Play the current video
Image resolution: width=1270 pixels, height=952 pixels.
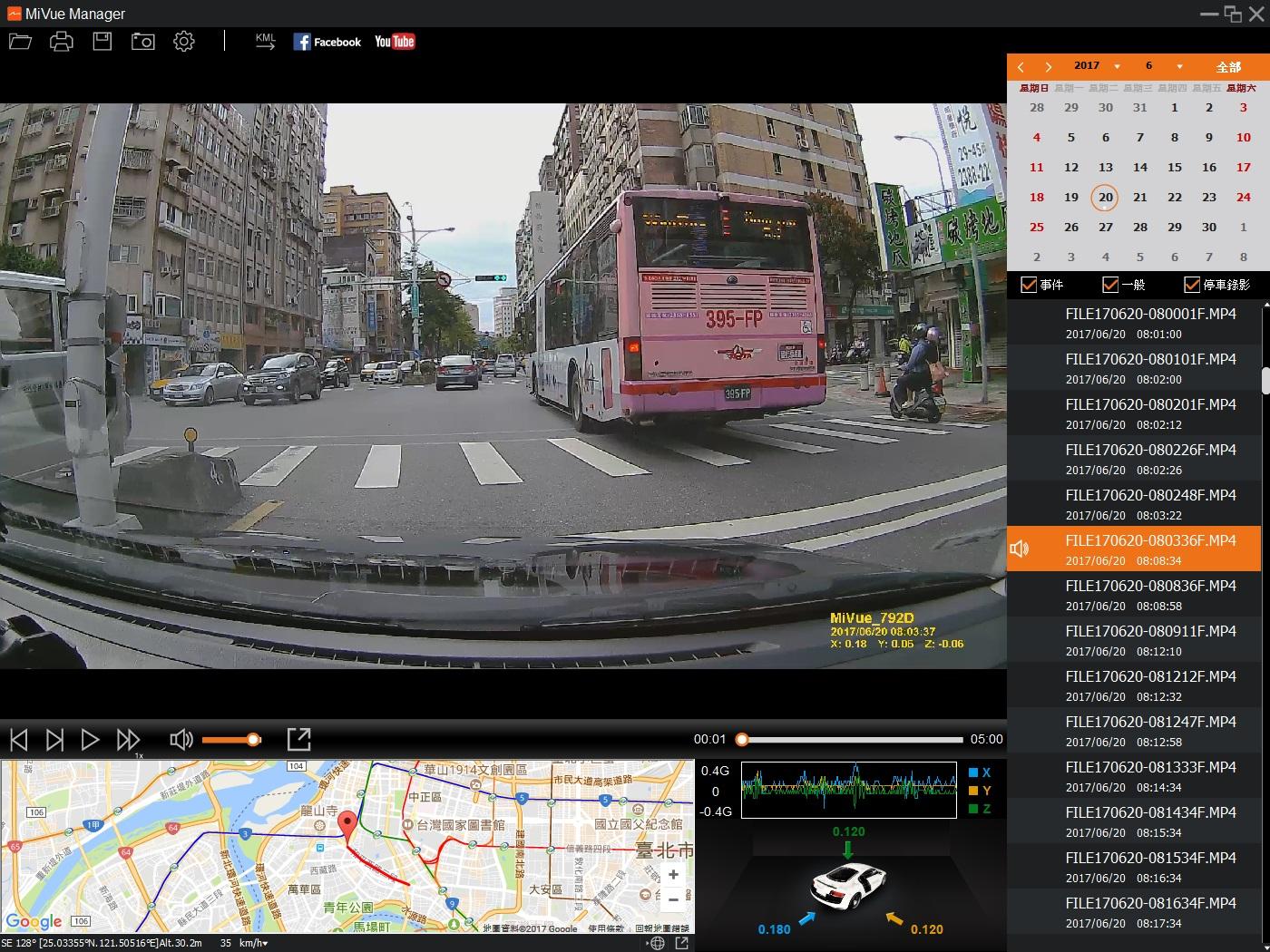[90, 740]
